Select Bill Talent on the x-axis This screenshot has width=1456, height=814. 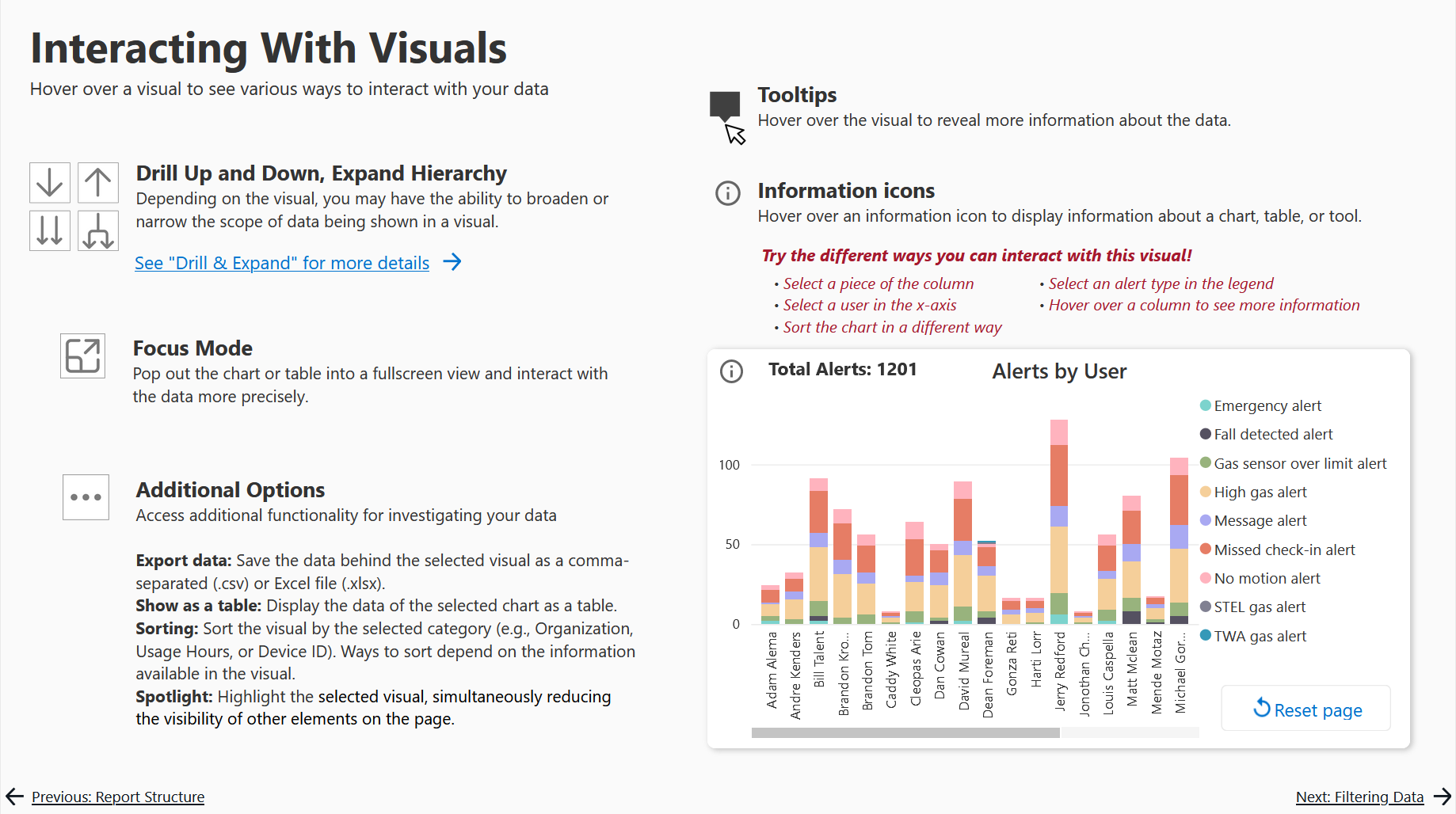(x=819, y=659)
